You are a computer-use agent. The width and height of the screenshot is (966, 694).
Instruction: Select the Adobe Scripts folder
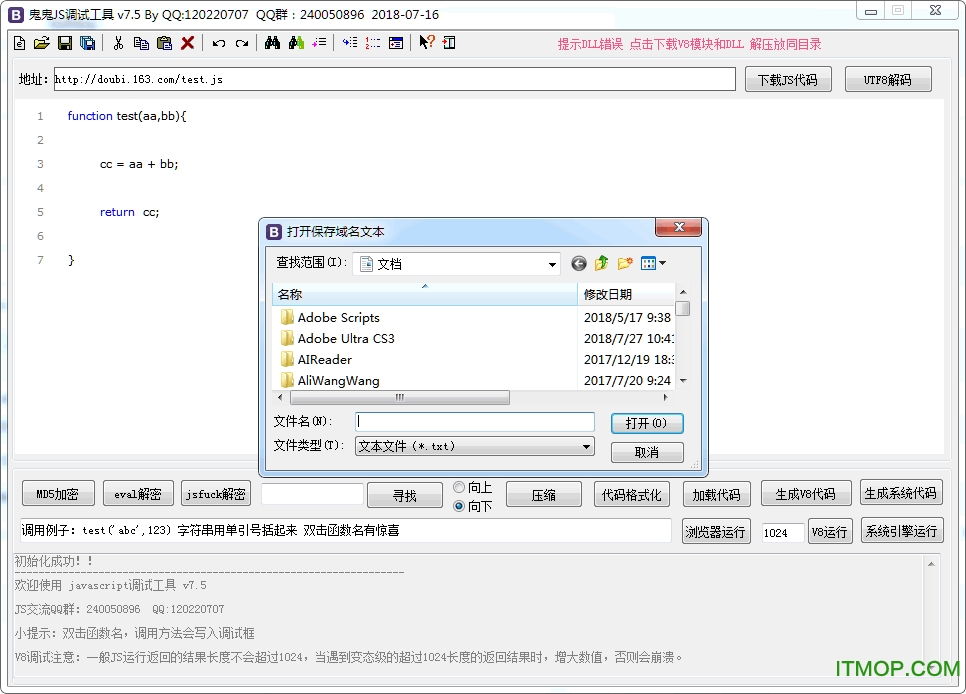click(x=338, y=317)
